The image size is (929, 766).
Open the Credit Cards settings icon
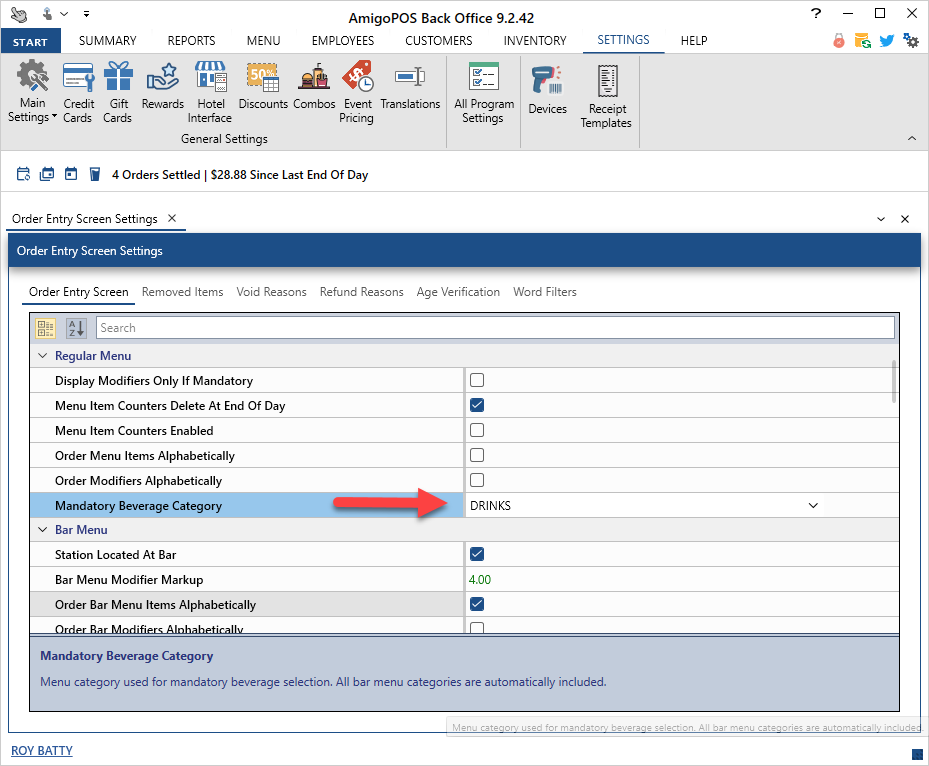[78, 90]
